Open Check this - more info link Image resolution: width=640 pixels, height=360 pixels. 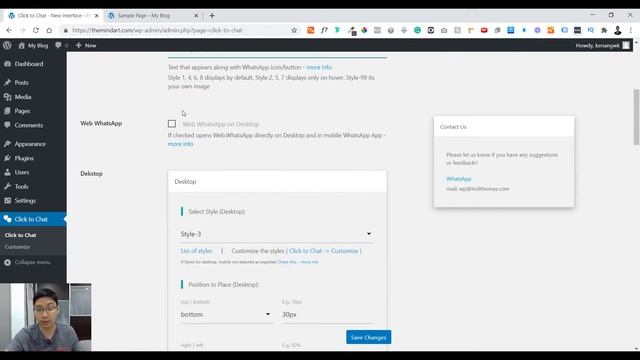coord(298,262)
